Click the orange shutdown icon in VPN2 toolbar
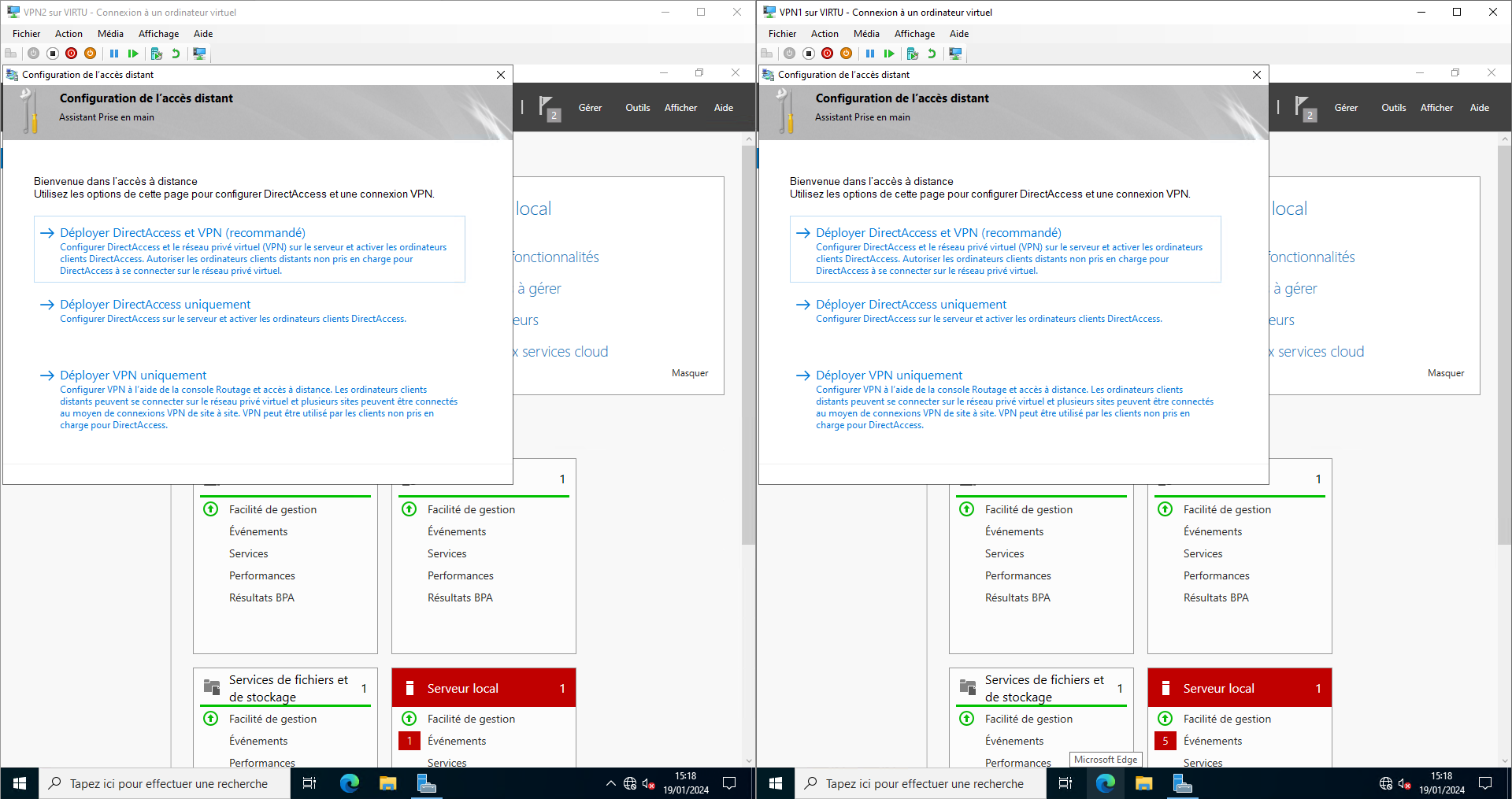1512x799 pixels. coord(91,54)
